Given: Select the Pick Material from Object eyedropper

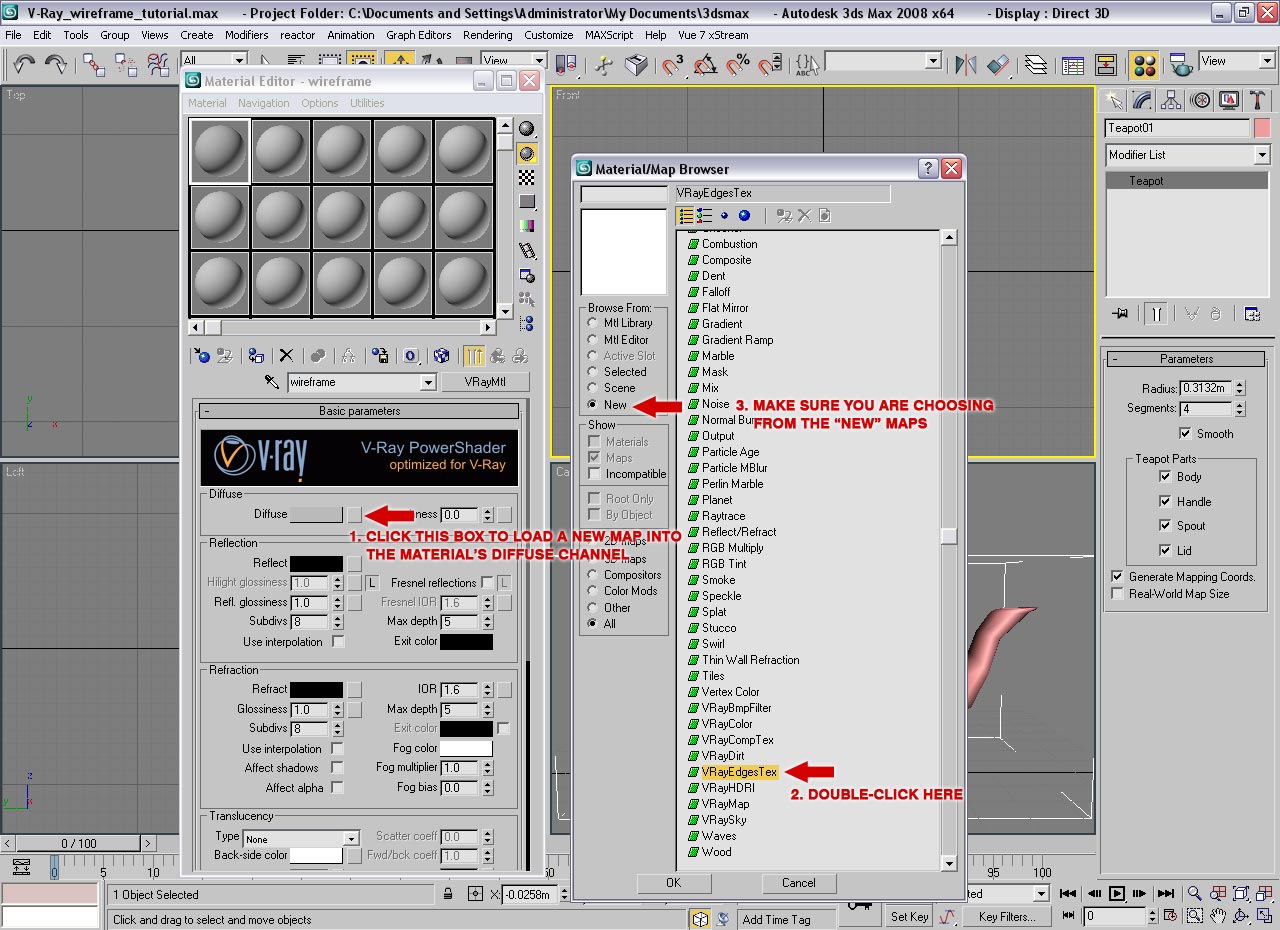Looking at the screenshot, I should point(271,381).
